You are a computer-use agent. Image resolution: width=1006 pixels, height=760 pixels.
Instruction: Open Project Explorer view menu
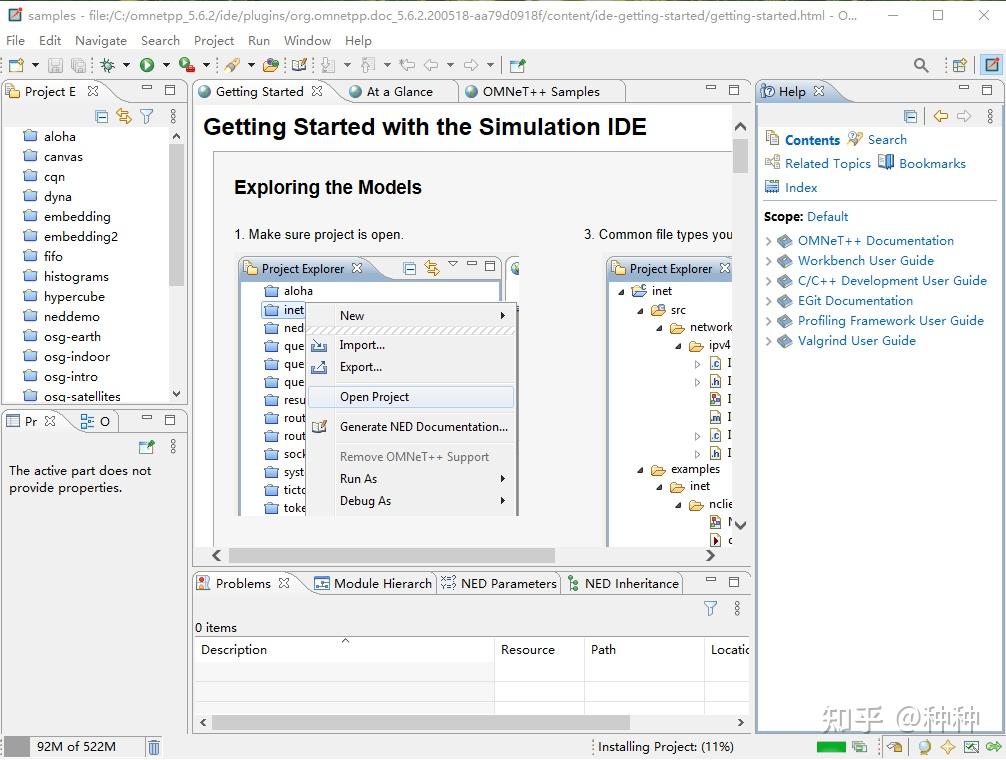(173, 116)
